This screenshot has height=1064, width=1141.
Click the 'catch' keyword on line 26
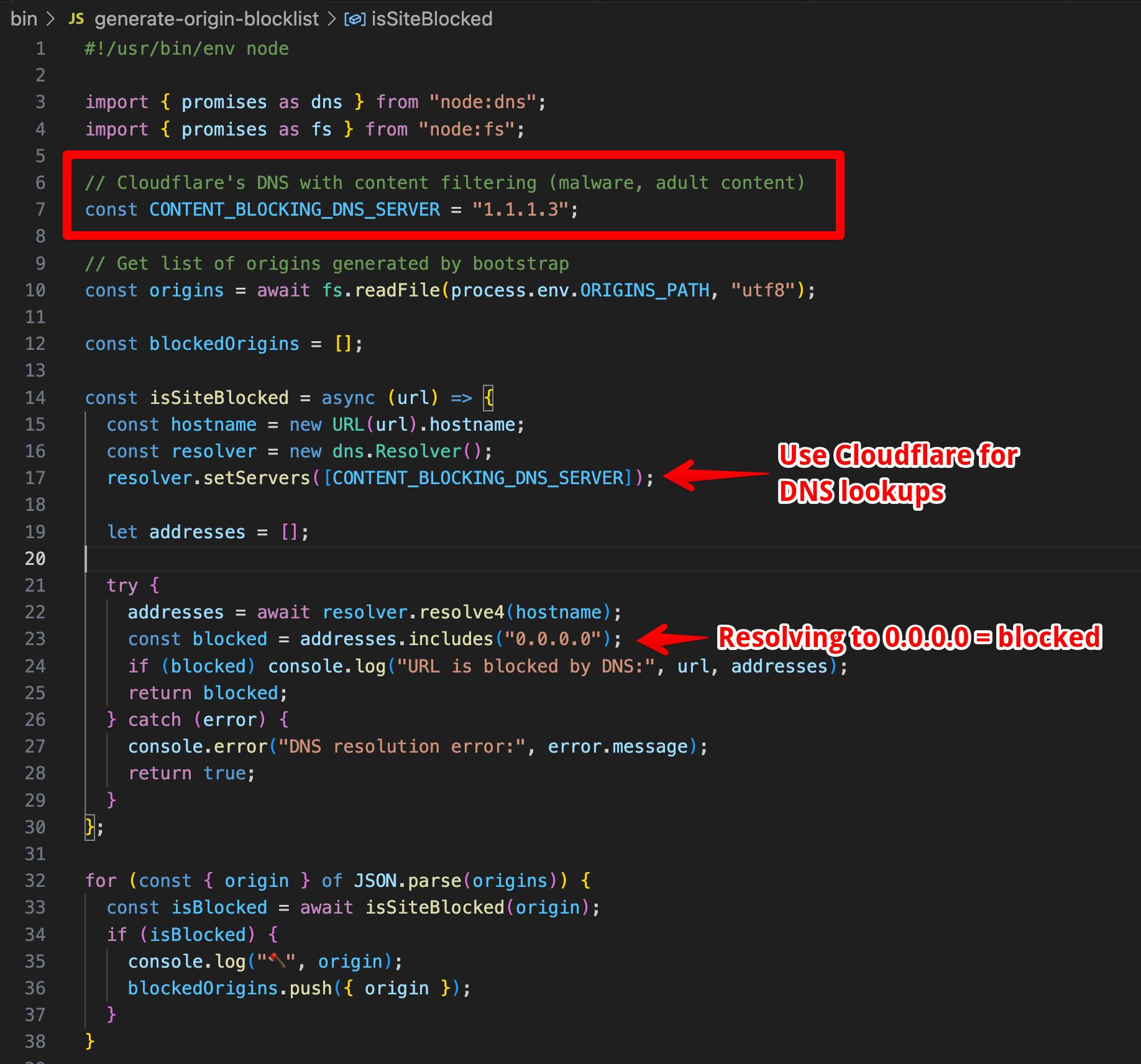click(x=155, y=720)
